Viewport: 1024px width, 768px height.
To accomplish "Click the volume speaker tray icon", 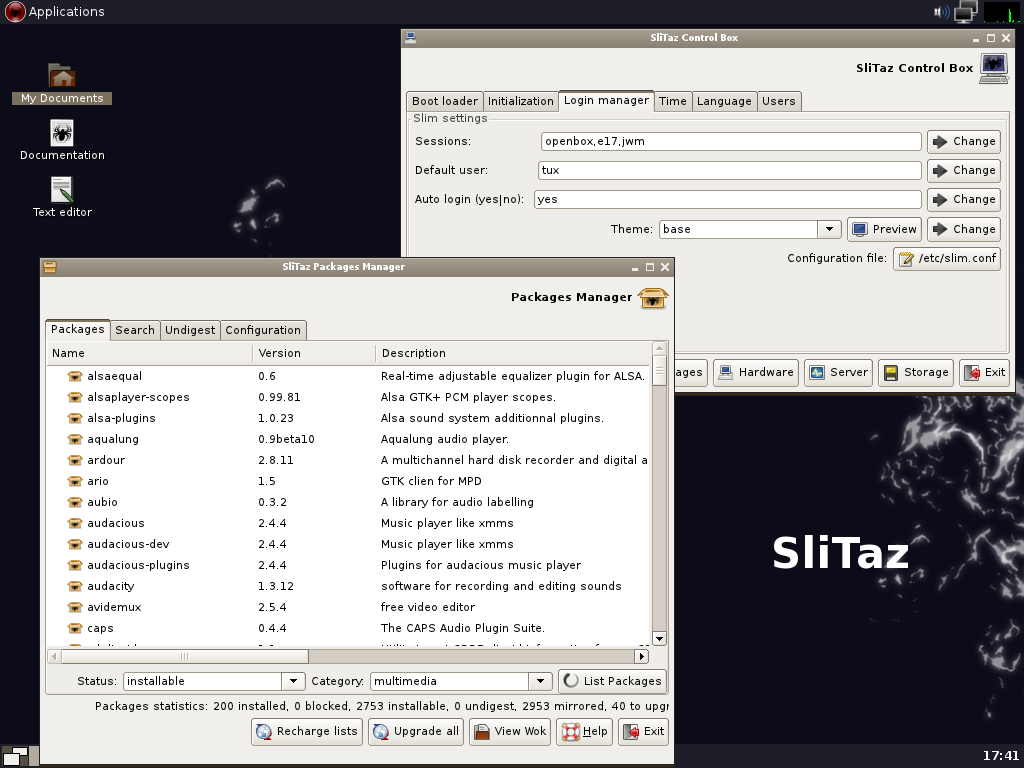I will [941, 12].
